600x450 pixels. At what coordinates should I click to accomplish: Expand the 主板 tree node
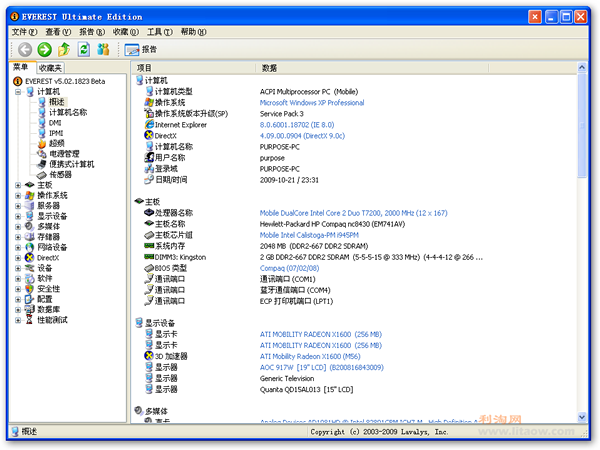[x=18, y=185]
